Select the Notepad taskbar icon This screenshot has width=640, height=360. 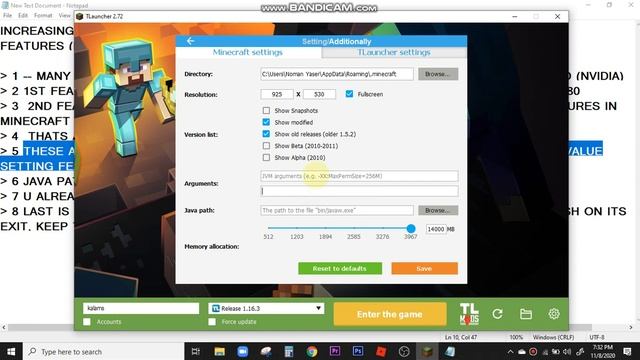tap(450, 351)
